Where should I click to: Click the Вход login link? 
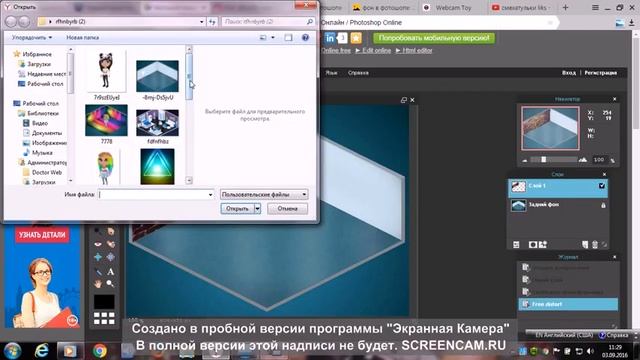click(x=569, y=73)
